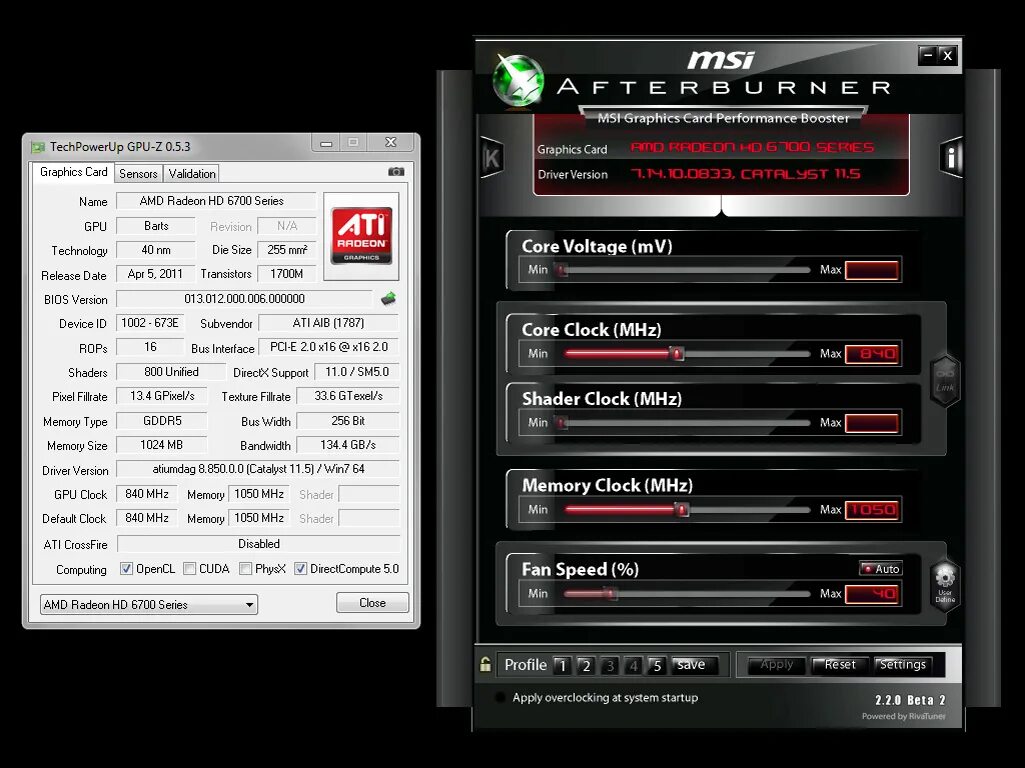The width and height of the screenshot is (1025, 768).
Task: Click the Core Clock 840 value box
Action: (x=873, y=354)
